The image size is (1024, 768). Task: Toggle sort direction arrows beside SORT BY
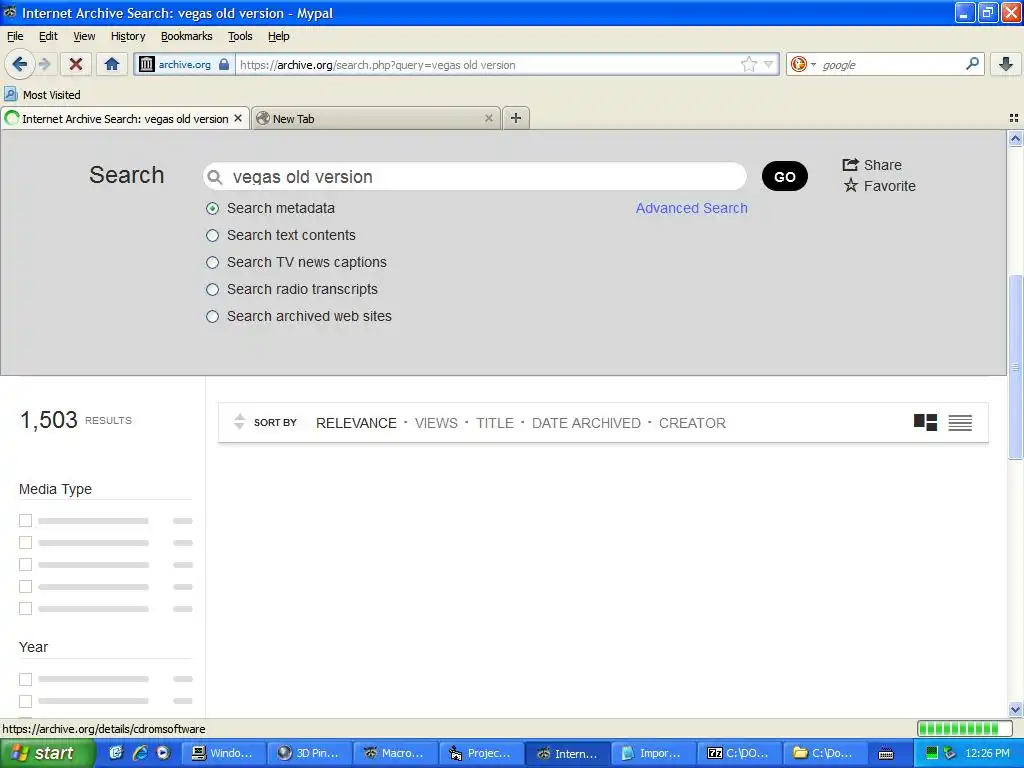239,422
